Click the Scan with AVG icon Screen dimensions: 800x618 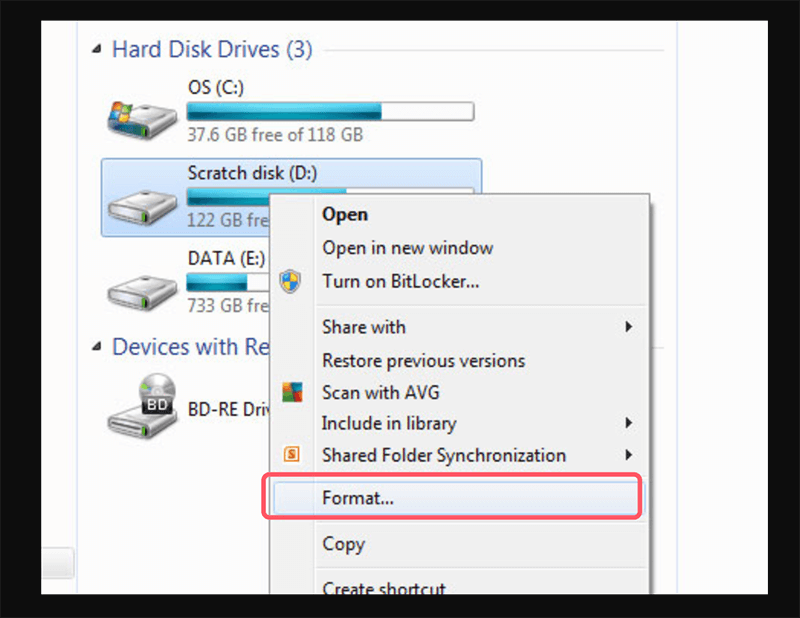pyautogui.click(x=291, y=392)
